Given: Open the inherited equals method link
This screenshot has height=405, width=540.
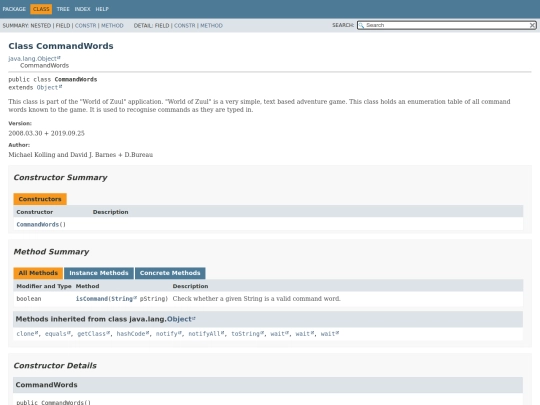Looking at the screenshot, I should point(58,334).
